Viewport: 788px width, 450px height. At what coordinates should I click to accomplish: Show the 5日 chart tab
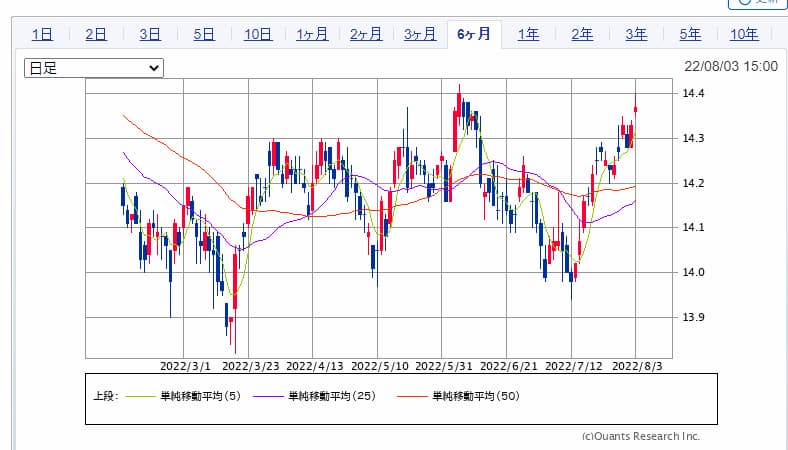pyautogui.click(x=204, y=34)
